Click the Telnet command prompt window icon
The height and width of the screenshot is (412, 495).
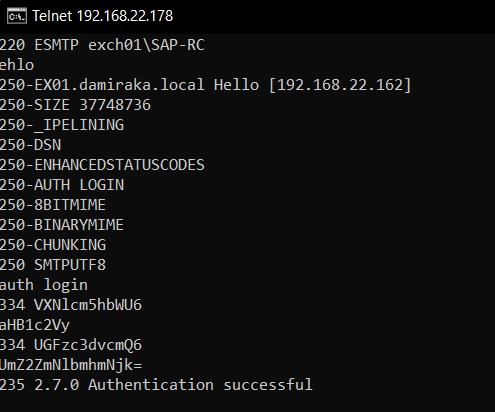click(17, 16)
